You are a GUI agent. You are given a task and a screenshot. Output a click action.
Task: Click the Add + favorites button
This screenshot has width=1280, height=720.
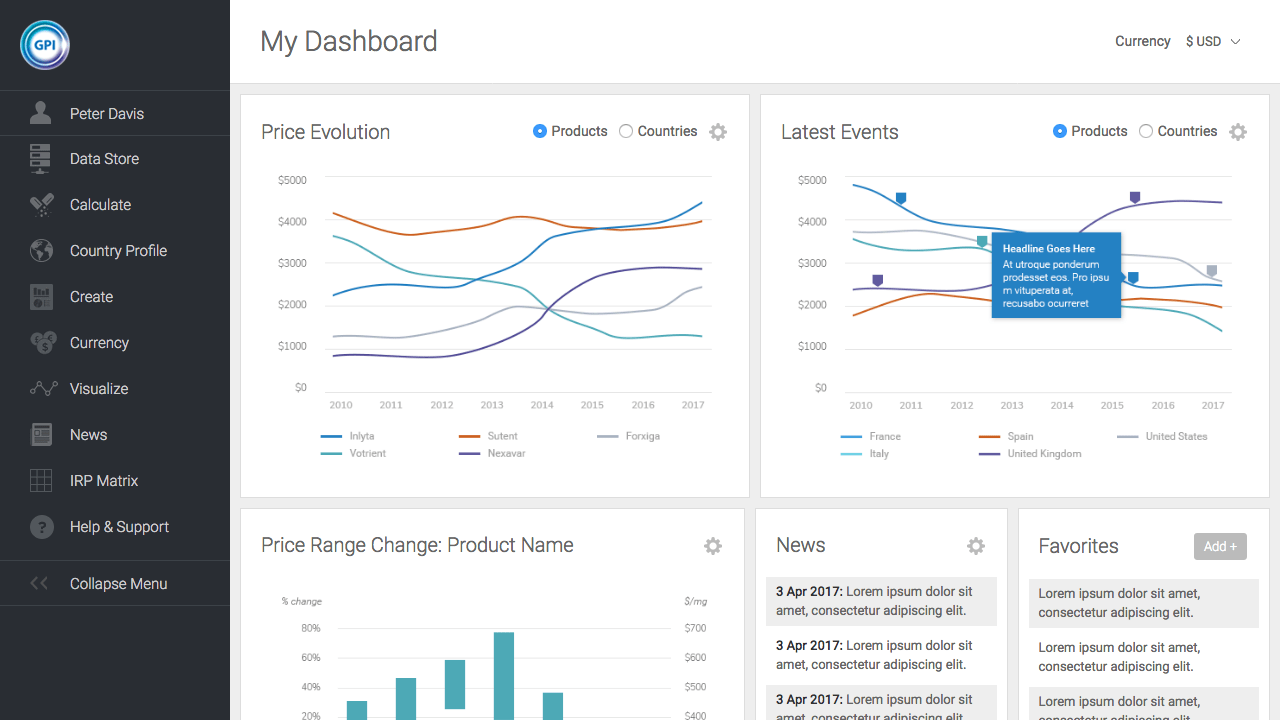(x=1220, y=546)
